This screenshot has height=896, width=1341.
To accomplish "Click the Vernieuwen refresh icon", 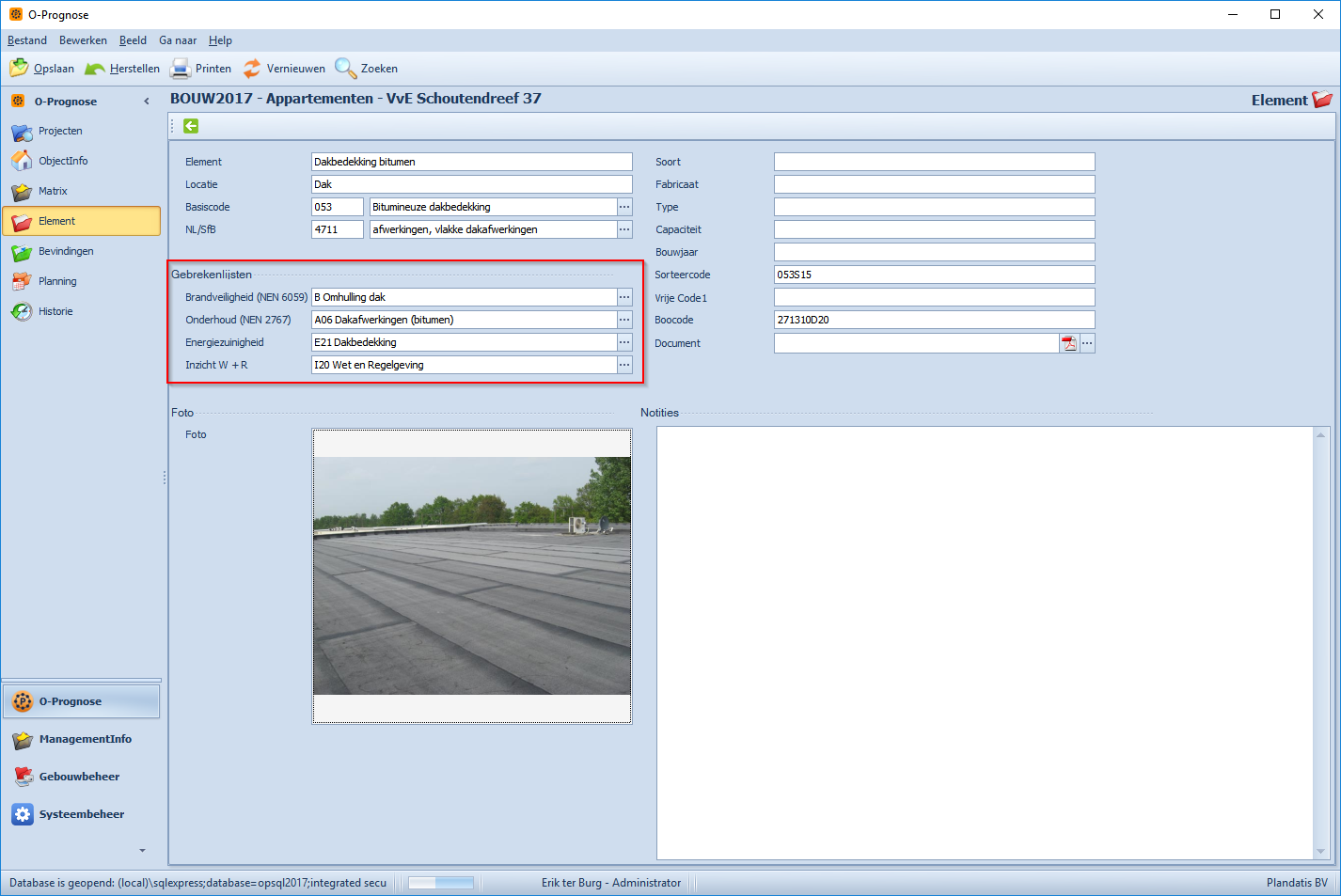I will pos(252,69).
